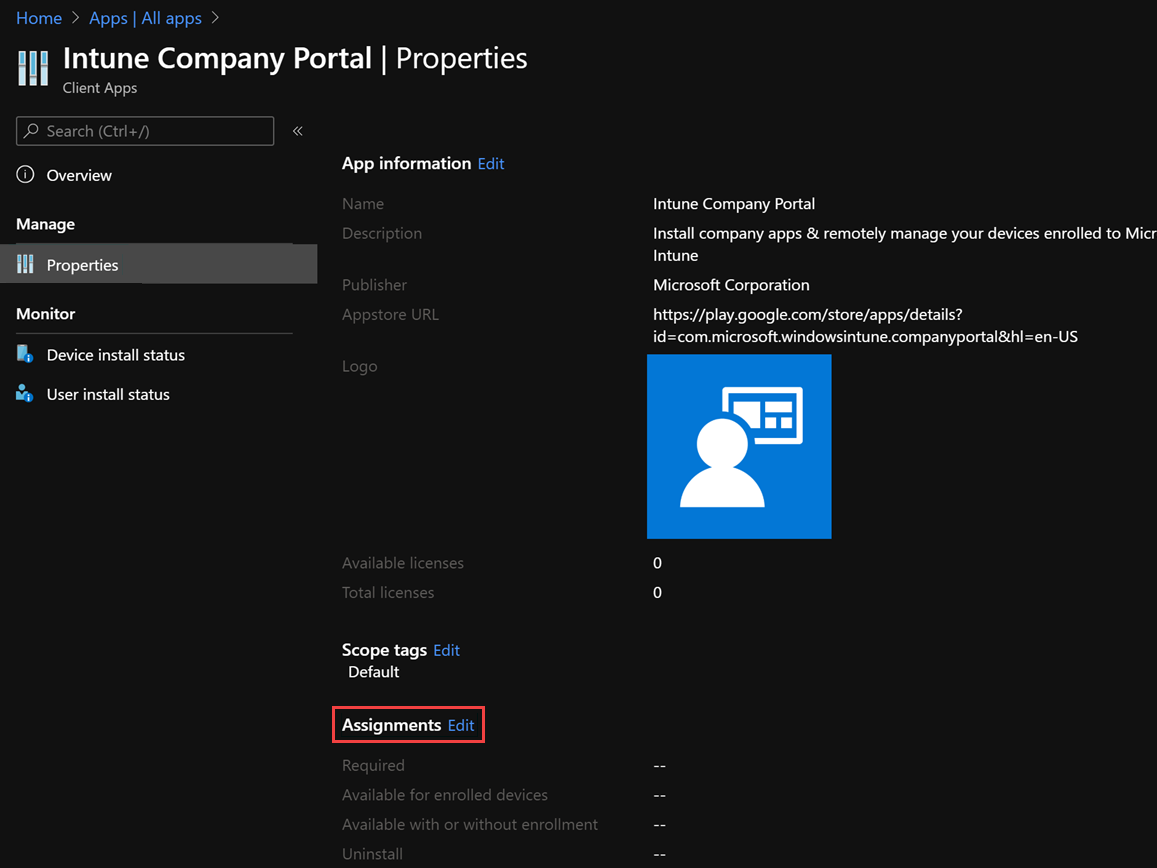The width and height of the screenshot is (1157, 868).
Task: Open Device install status report
Action: [116, 355]
